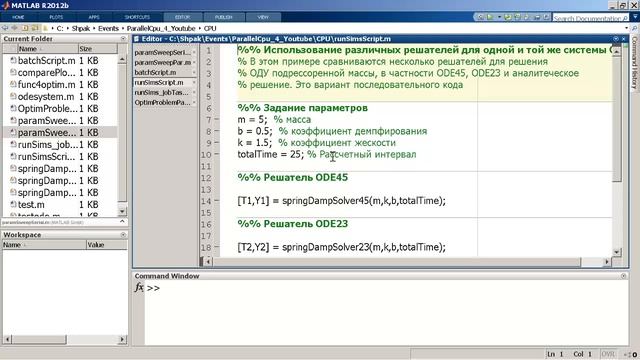Sort Workspace by Name column

tap(44, 245)
